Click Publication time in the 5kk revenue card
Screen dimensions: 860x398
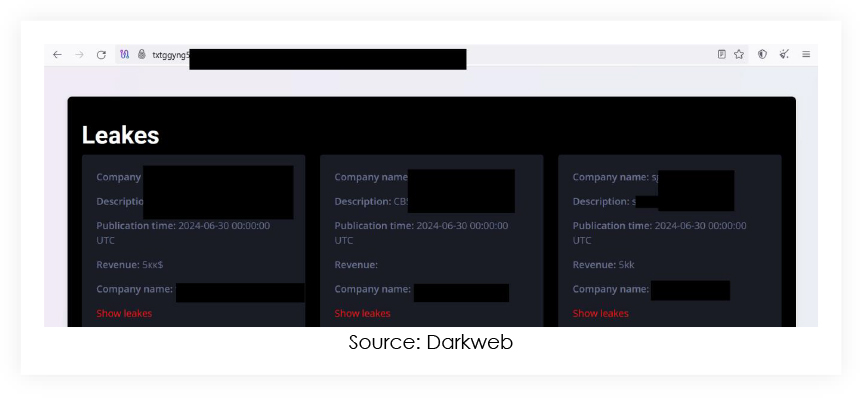[x=659, y=233]
